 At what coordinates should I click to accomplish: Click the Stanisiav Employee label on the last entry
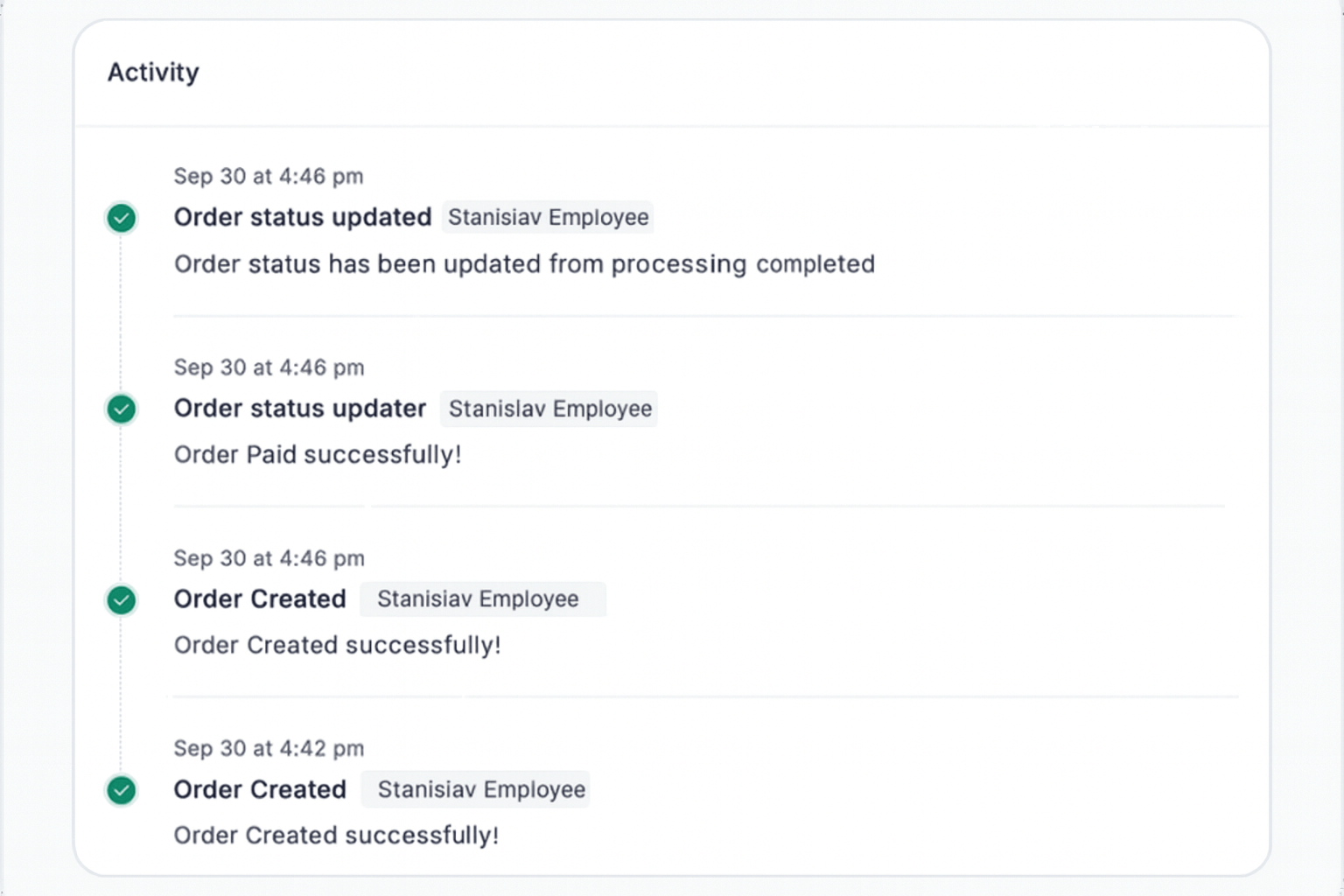(x=475, y=789)
